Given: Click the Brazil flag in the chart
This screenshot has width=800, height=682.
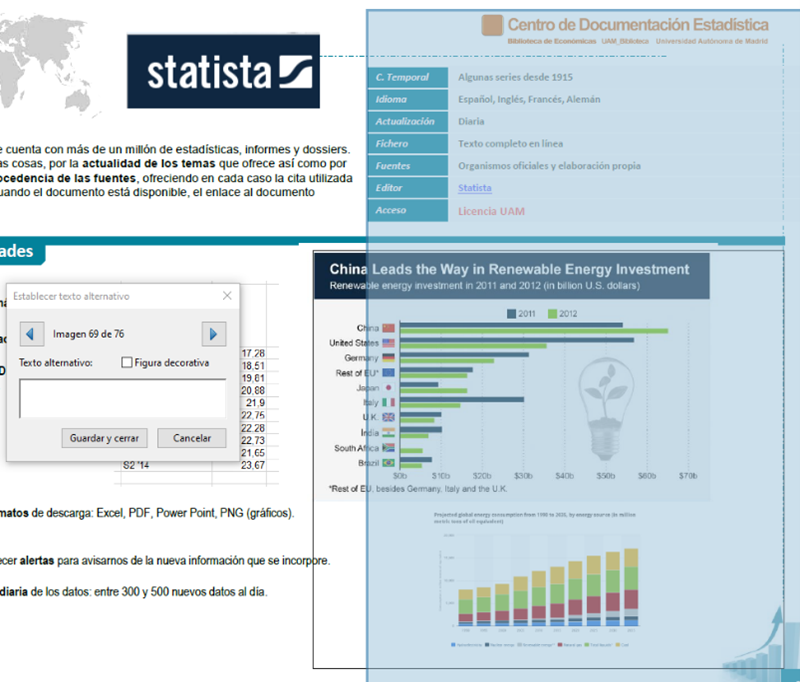Looking at the screenshot, I should click(389, 463).
